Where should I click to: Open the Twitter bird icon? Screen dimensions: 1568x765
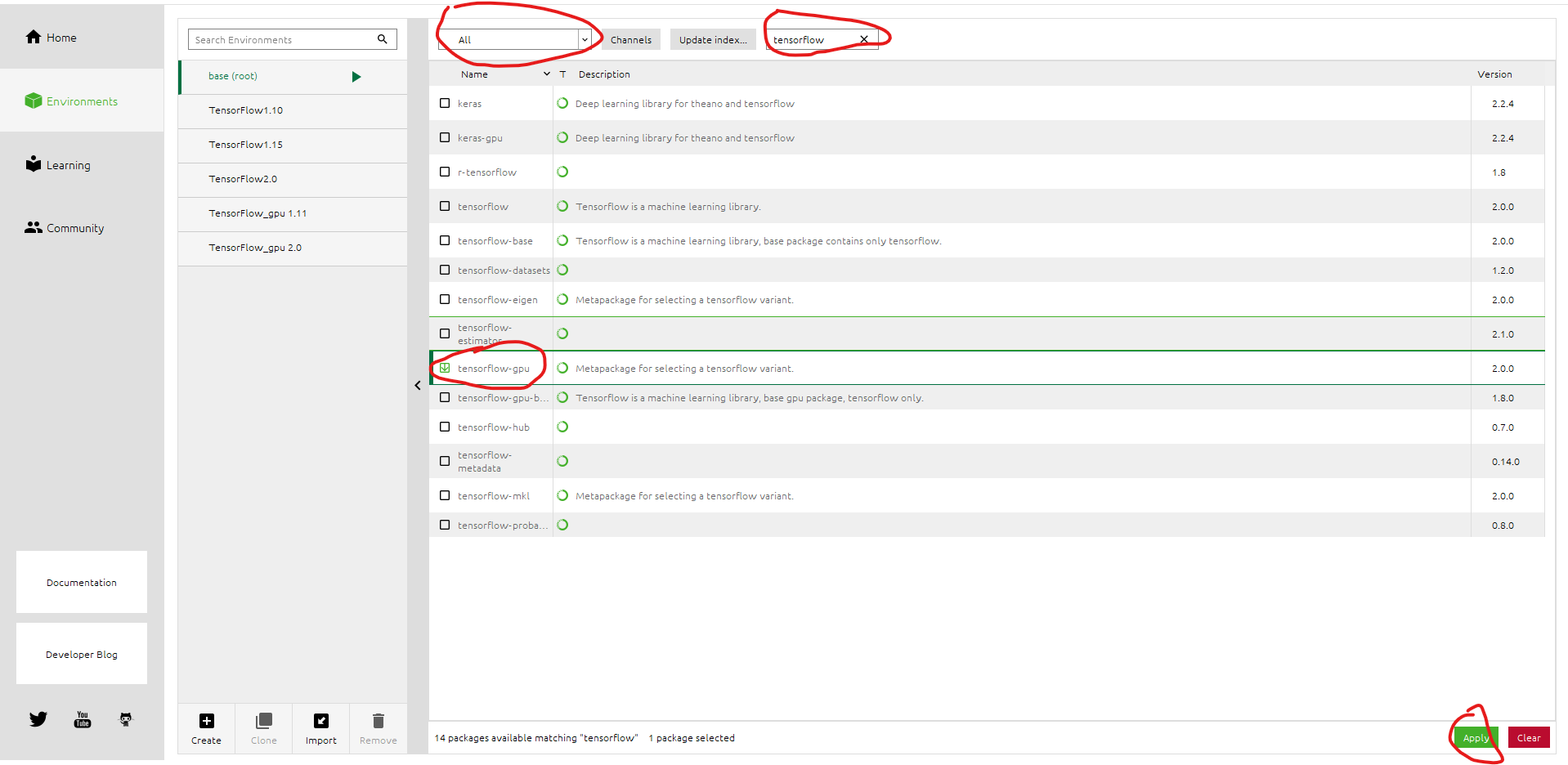point(38,719)
